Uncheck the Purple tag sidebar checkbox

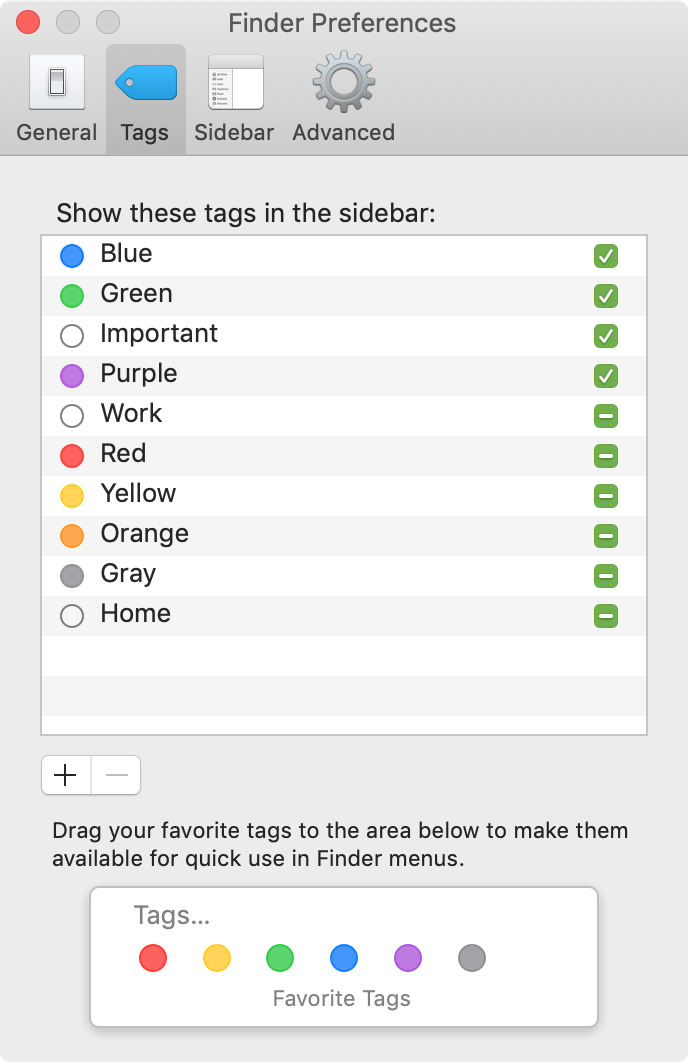click(606, 376)
